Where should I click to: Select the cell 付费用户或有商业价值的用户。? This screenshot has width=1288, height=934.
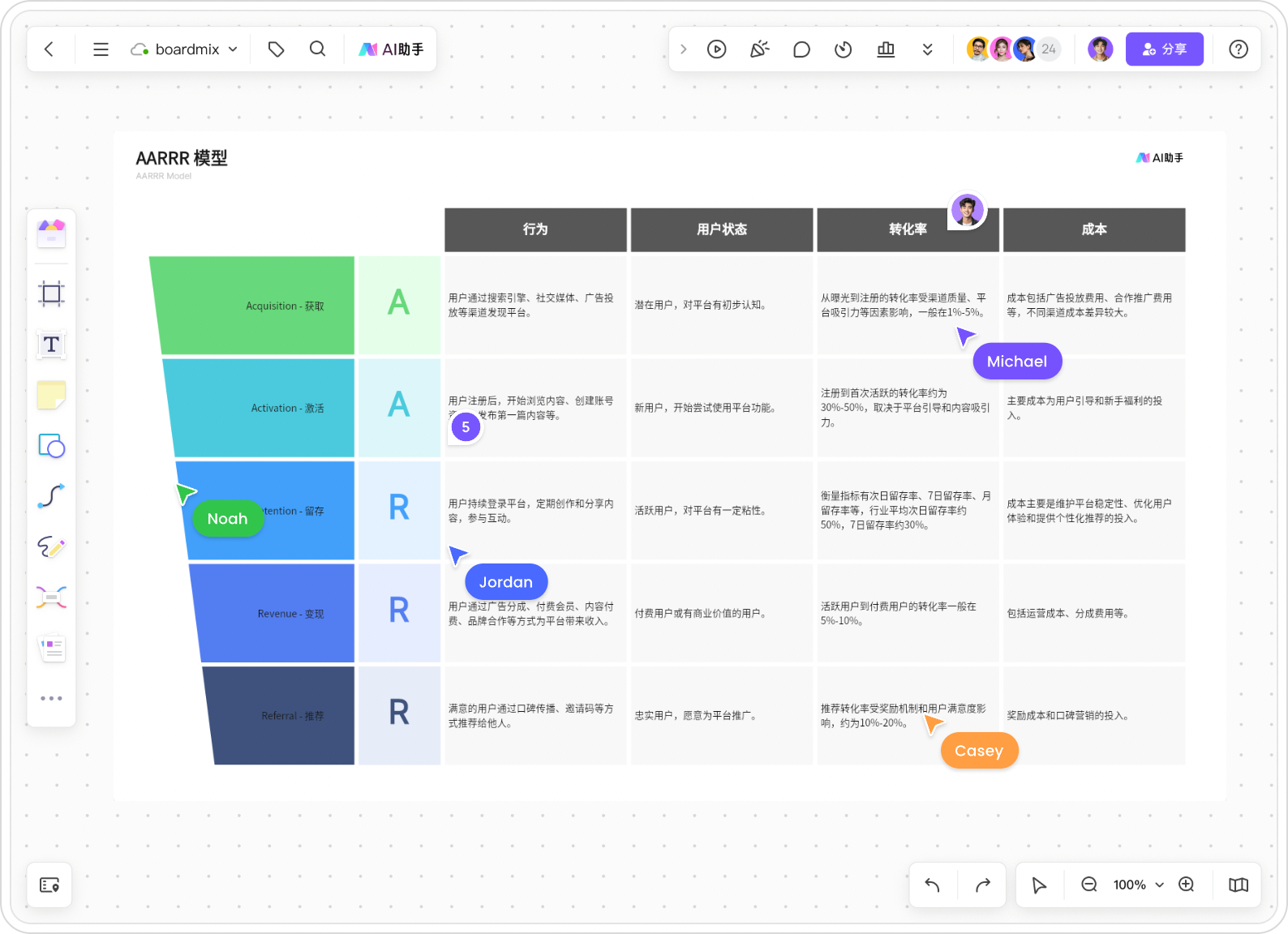tap(722, 613)
